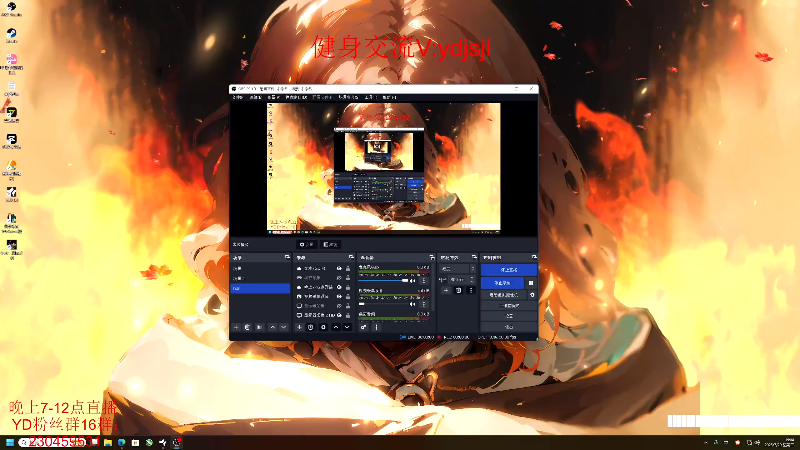Screen dimensions: 800x450
Task: Open the Tools menu in OBS
Action: (371, 97)
